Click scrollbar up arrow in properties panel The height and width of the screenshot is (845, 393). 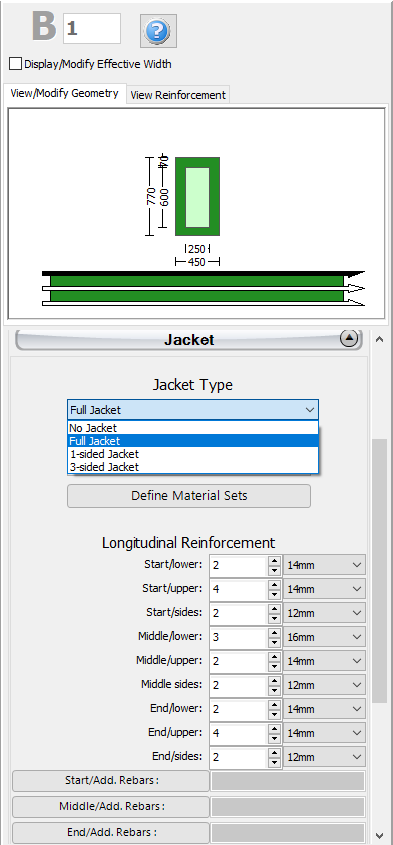coord(380,340)
